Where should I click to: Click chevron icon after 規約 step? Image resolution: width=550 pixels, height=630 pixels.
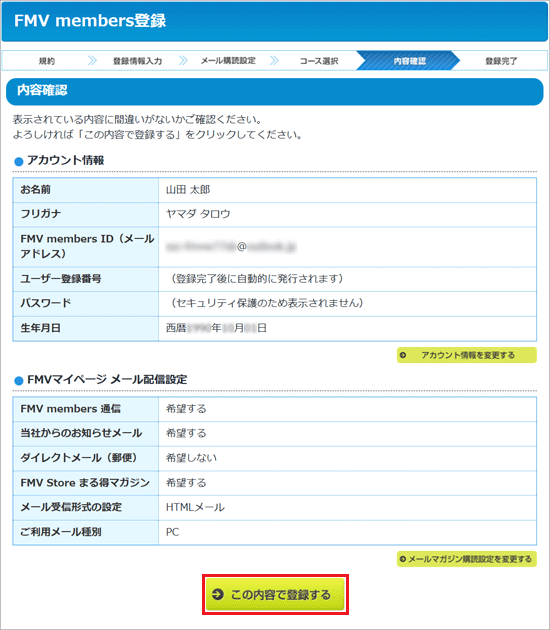(x=92, y=61)
